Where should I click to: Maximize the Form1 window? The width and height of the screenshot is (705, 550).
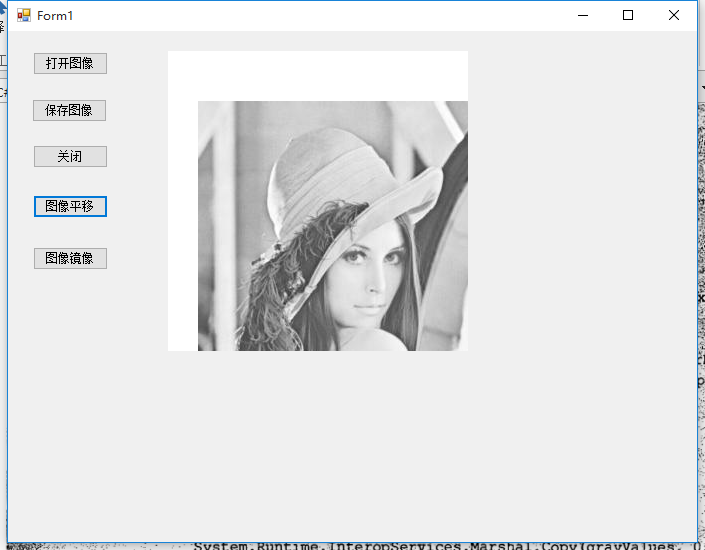click(628, 16)
